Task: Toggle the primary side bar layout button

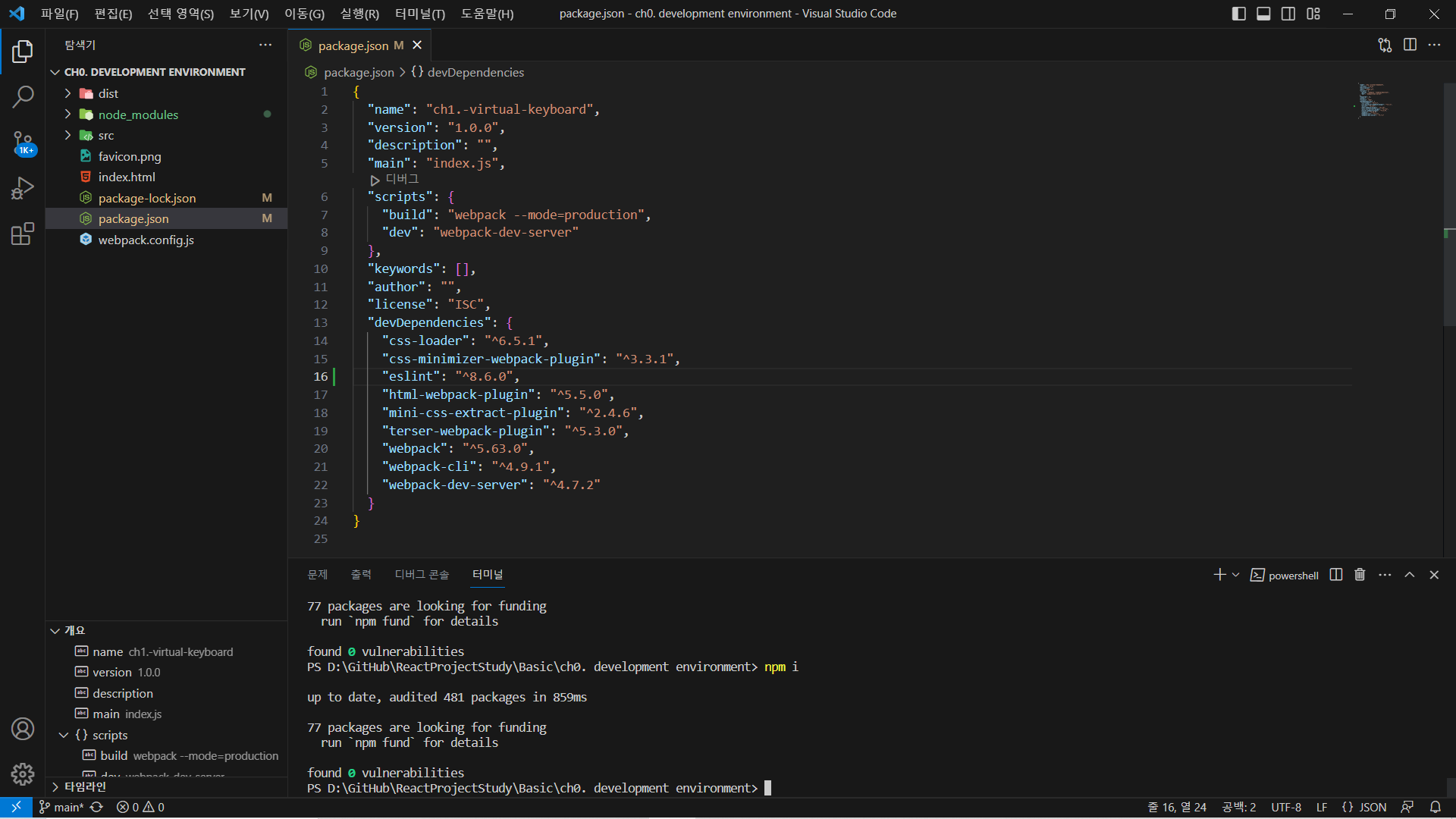Action: point(1239,14)
